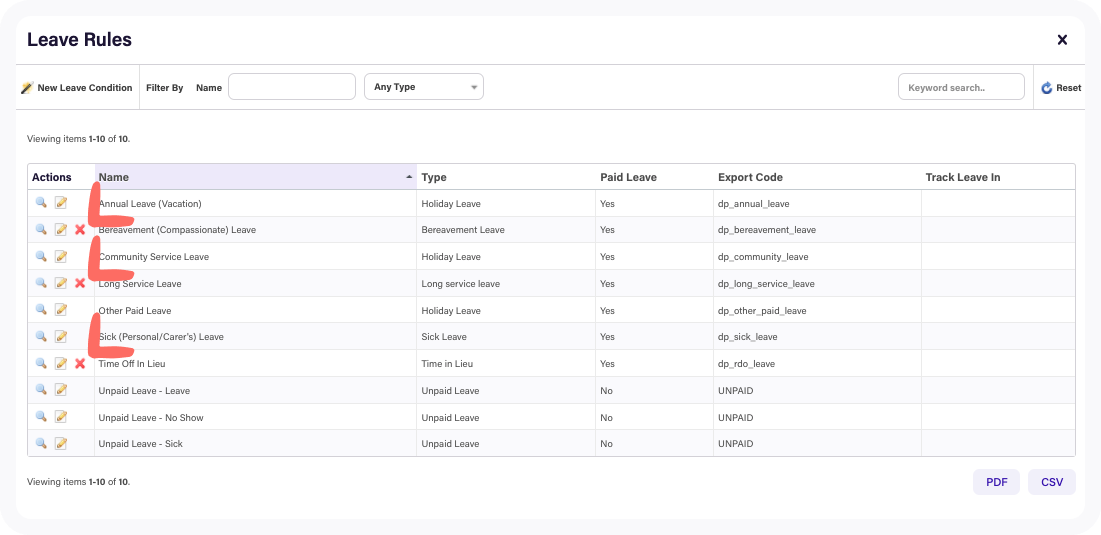Click the dp_community_leave export code
1101x535 pixels.
tap(763, 257)
